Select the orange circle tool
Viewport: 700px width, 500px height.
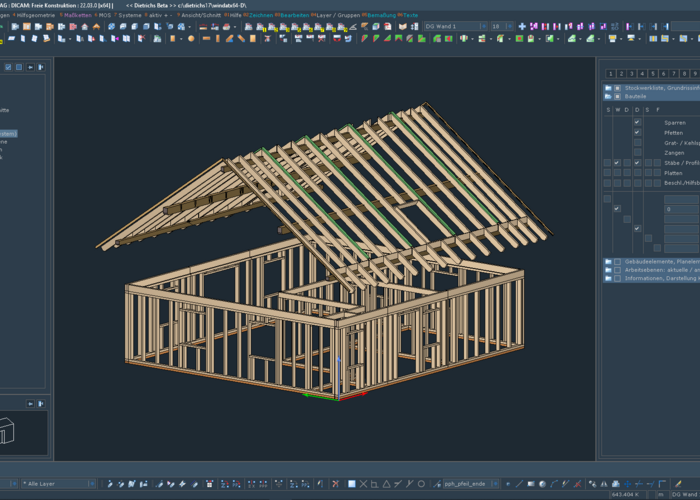(x=191, y=39)
